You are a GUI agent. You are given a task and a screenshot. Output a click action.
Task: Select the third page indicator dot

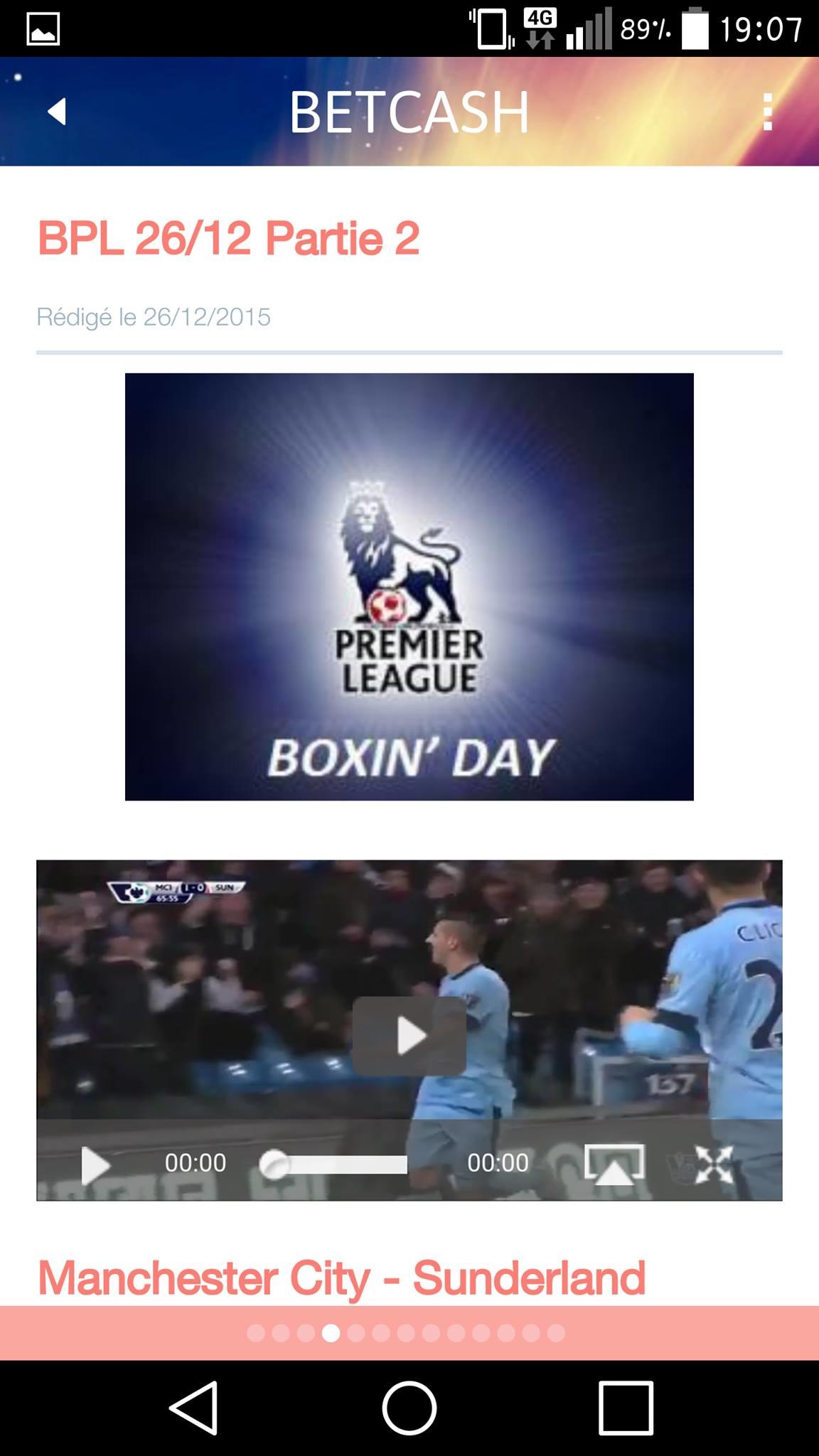306,1333
